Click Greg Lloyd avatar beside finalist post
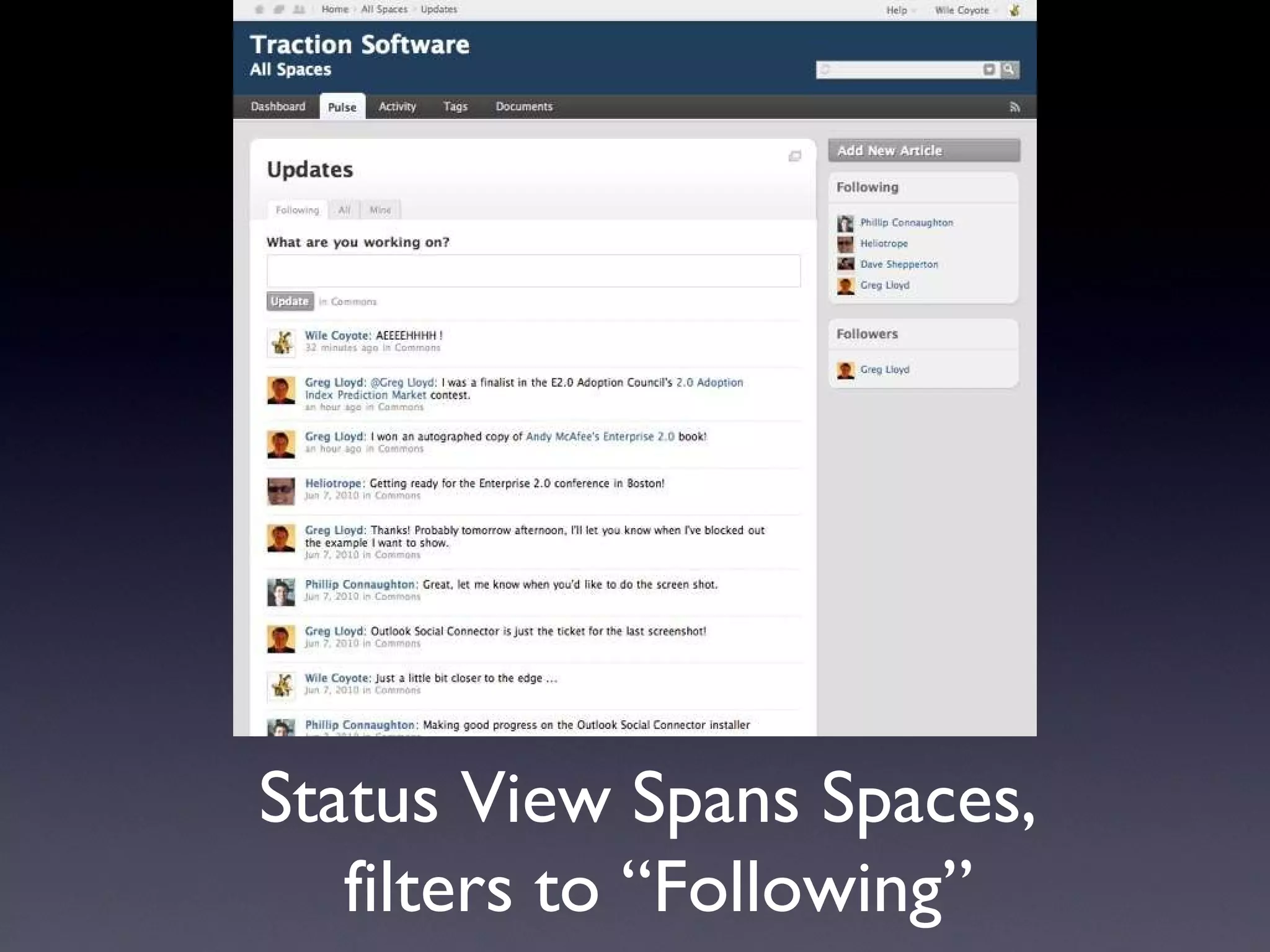1270x952 pixels. click(281, 390)
